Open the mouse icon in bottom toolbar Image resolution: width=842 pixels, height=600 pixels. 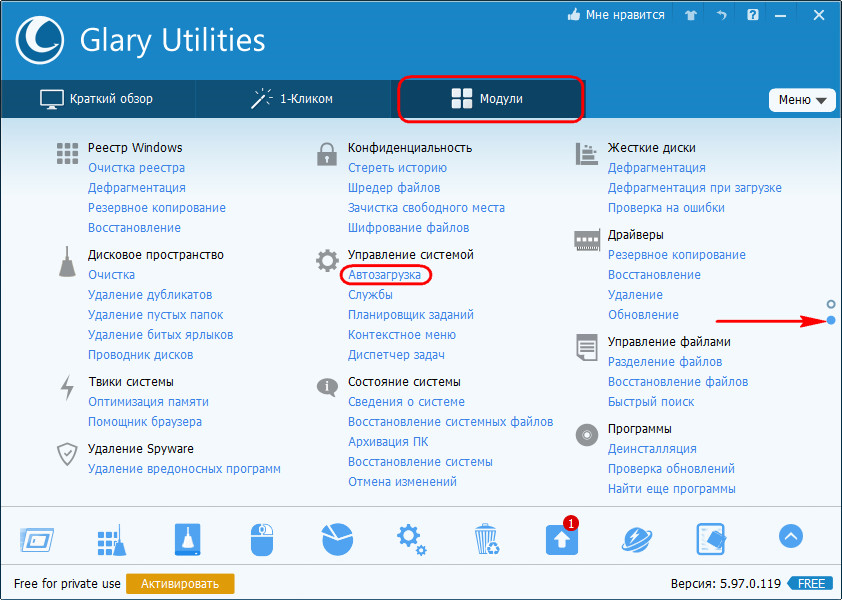tap(262, 540)
